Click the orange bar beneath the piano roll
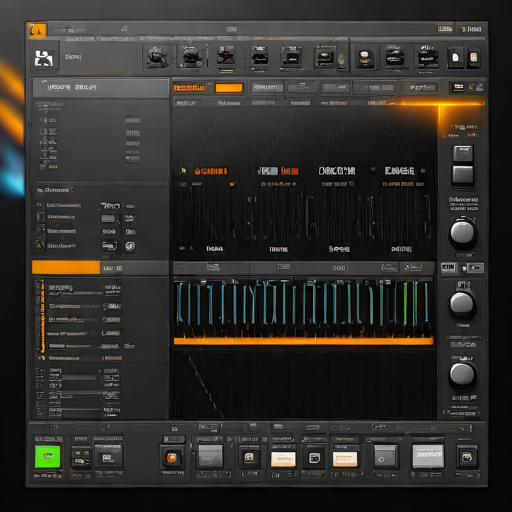 (304, 341)
